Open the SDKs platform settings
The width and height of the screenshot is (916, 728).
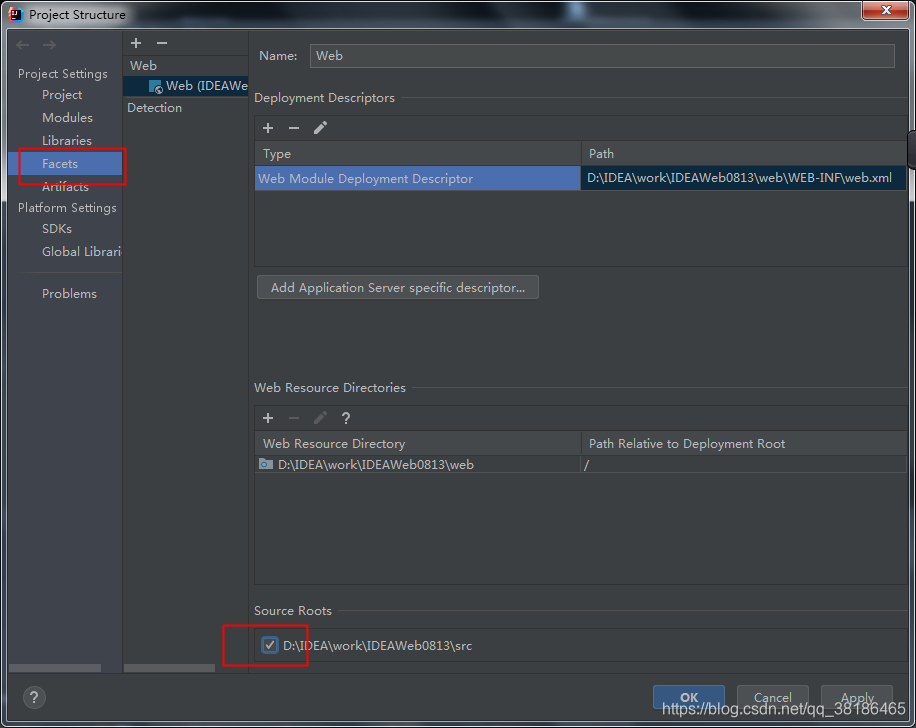57,228
